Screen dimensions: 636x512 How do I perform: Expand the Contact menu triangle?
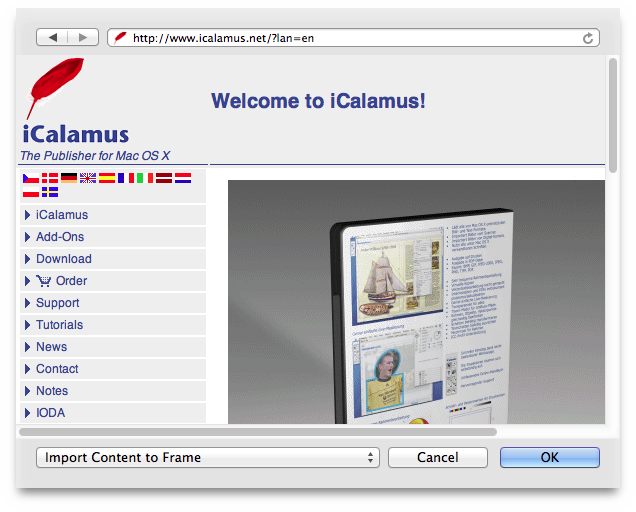pos(27,369)
